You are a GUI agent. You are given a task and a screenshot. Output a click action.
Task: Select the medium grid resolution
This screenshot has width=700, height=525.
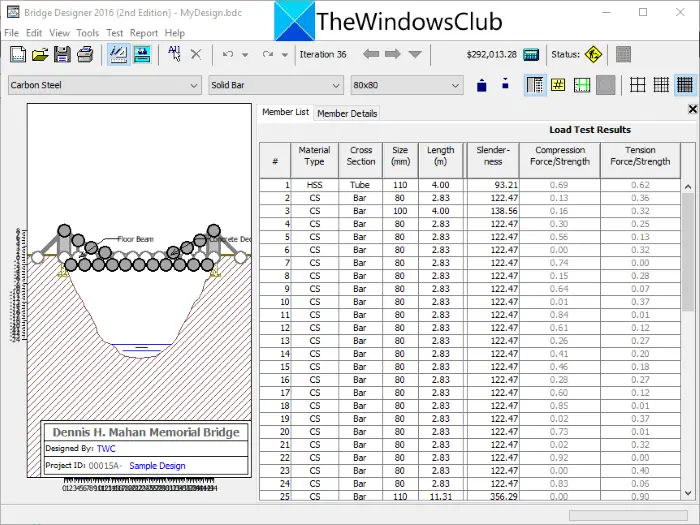pyautogui.click(x=661, y=85)
